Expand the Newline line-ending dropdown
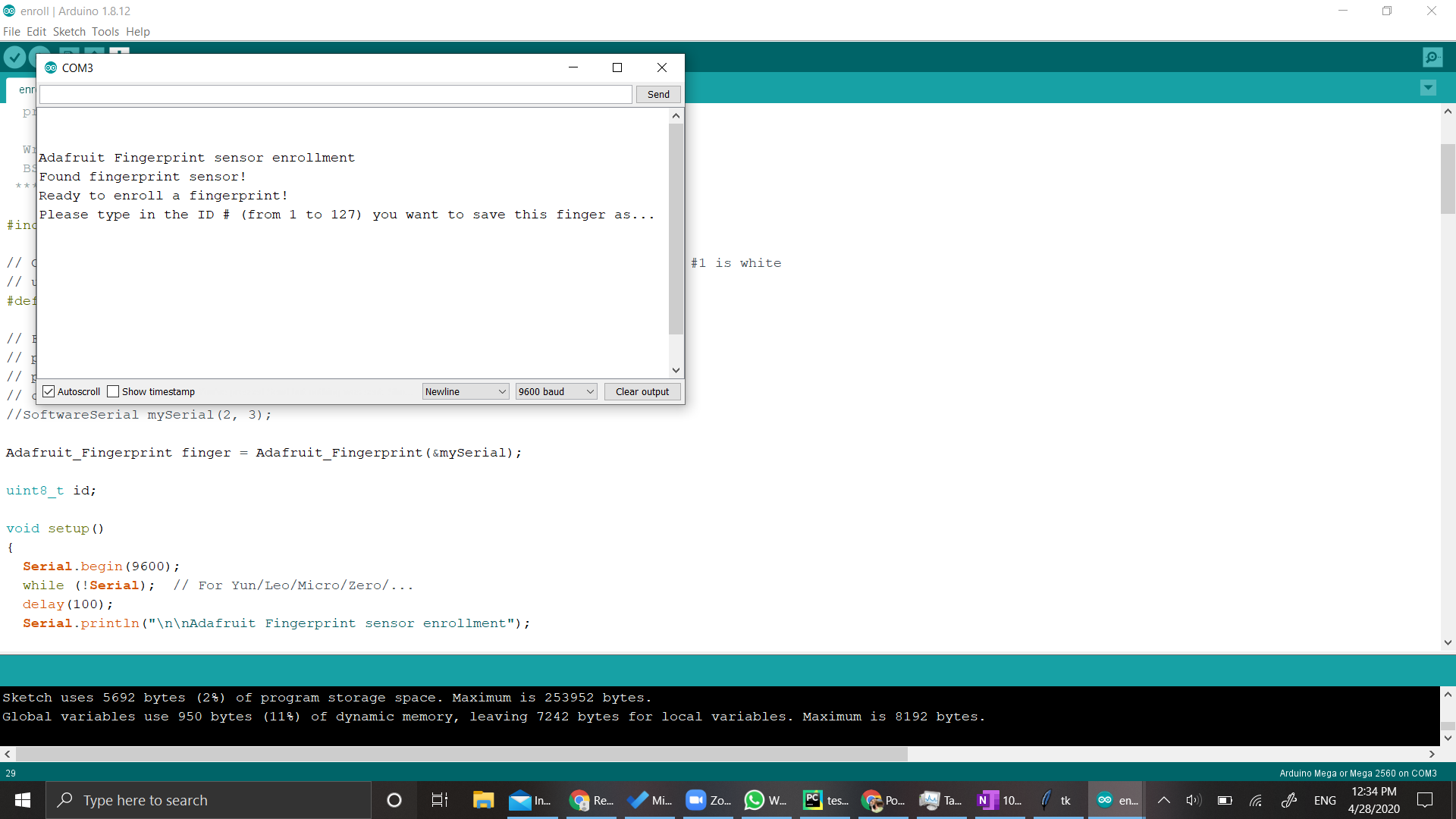The width and height of the screenshot is (1456, 819). [x=465, y=391]
